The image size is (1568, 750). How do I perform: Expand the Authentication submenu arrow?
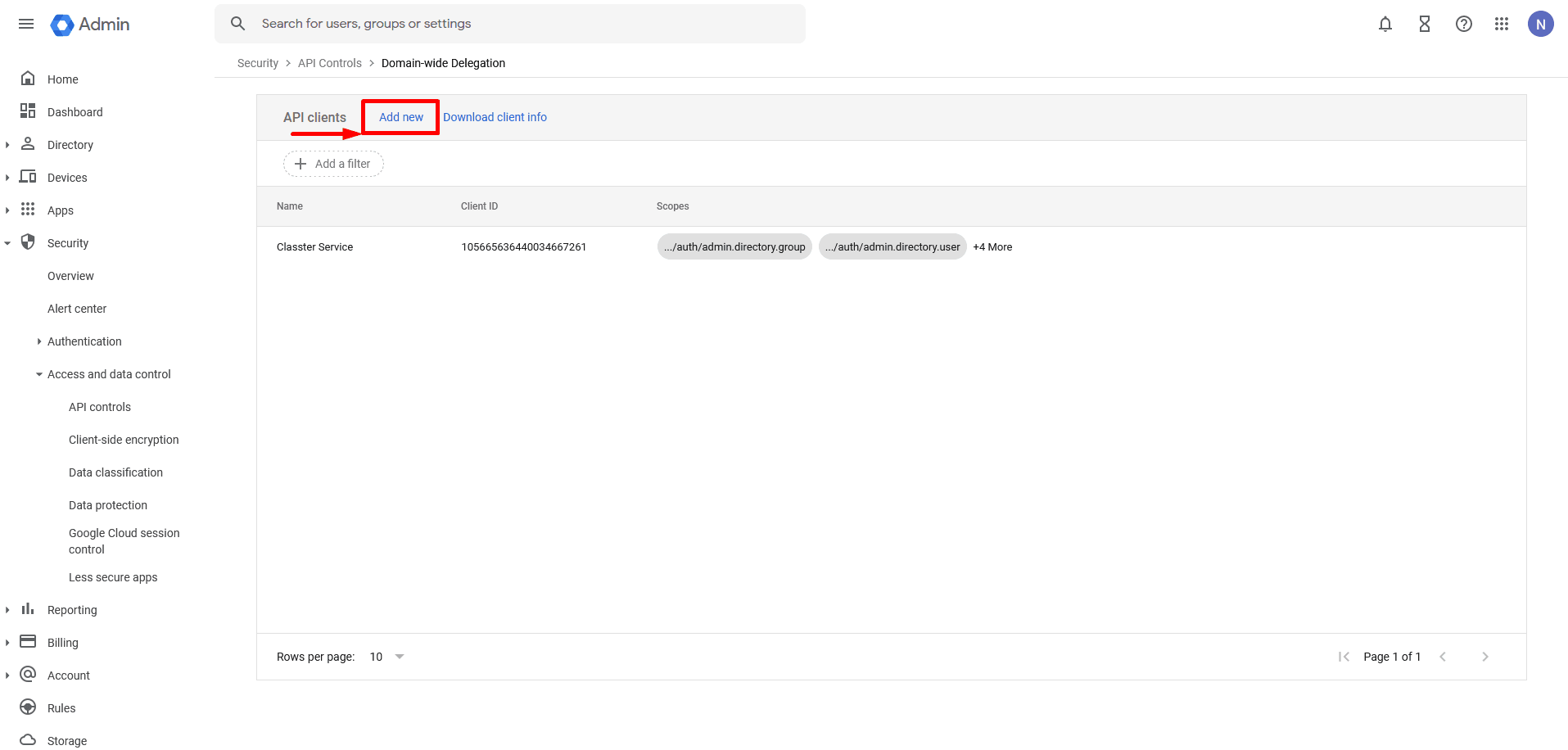[x=38, y=341]
